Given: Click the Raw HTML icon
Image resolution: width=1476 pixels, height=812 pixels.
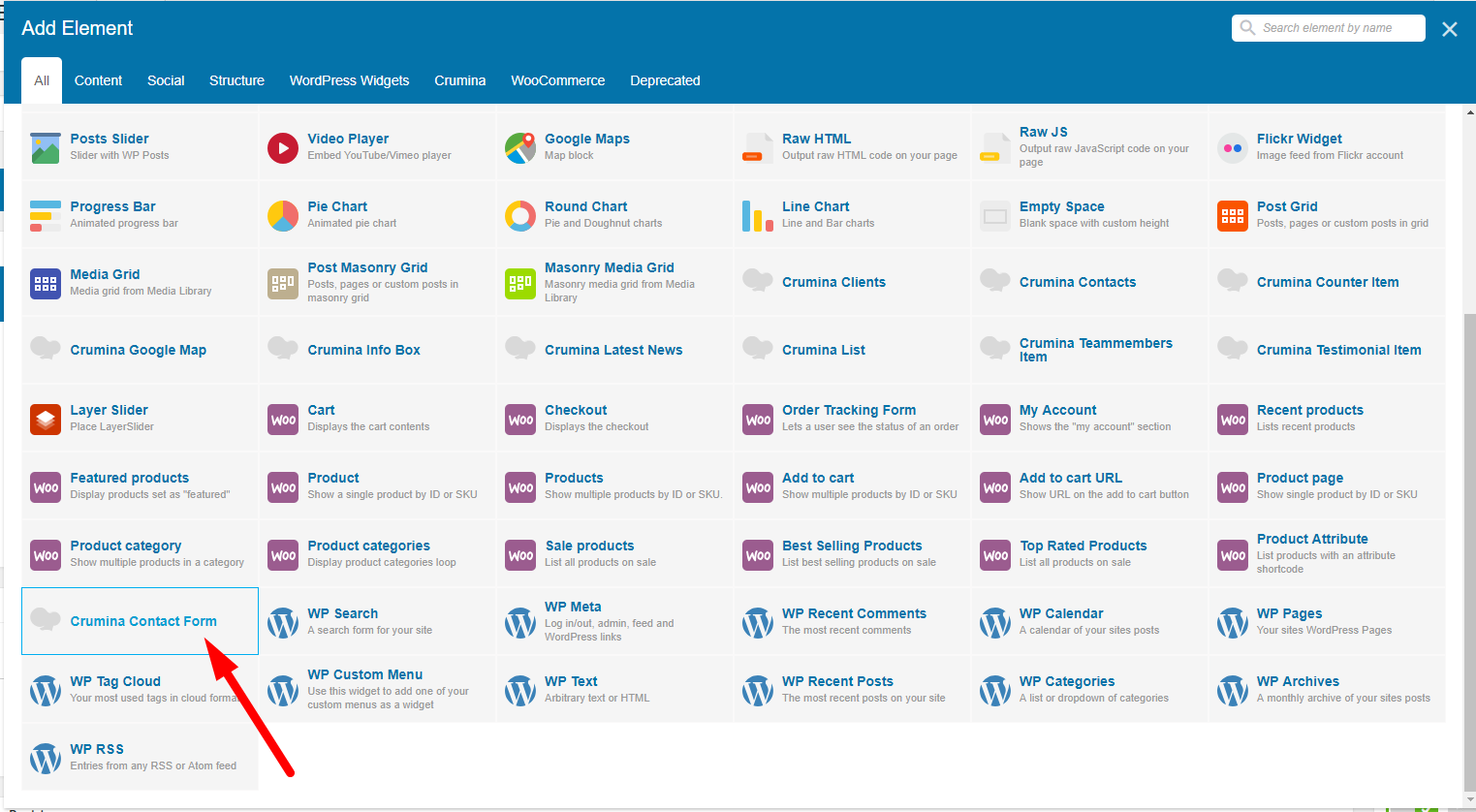Looking at the screenshot, I should point(758,148).
